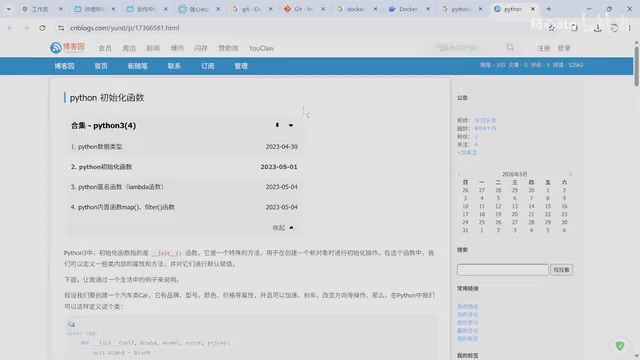Viewport: 640px width, 360px height.
Task: Open 赞助商 in top navigation
Action: click(x=228, y=48)
